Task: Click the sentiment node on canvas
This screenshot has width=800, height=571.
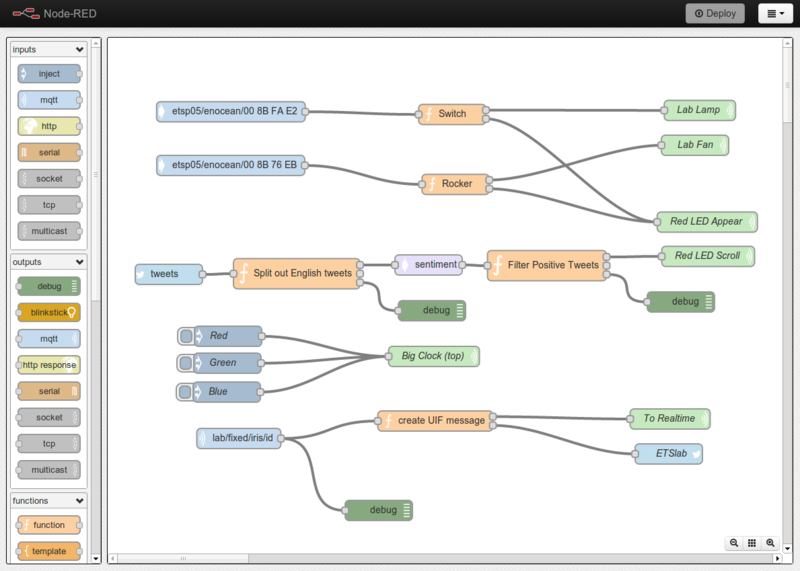Action: click(x=429, y=264)
